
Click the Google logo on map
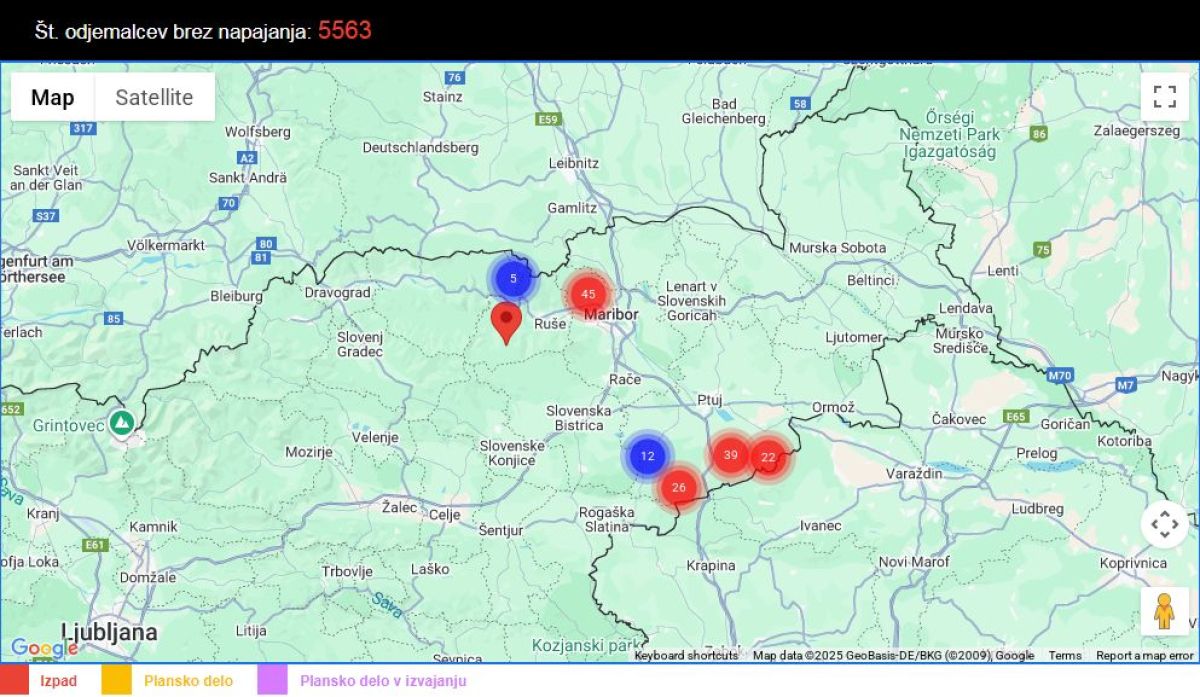(44, 648)
